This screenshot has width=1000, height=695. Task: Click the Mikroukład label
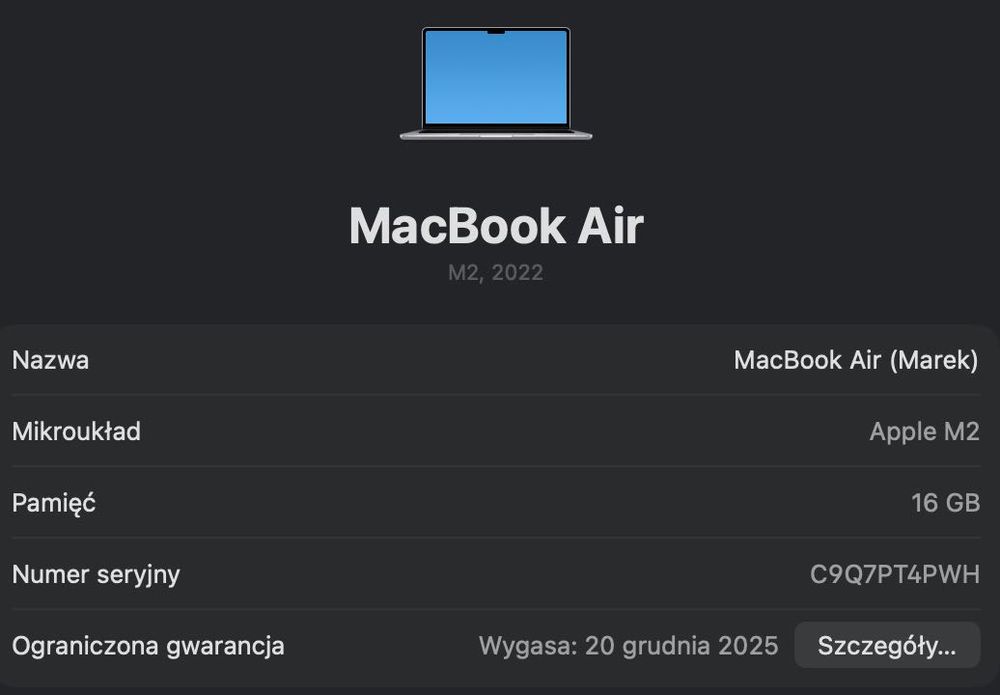(x=77, y=432)
